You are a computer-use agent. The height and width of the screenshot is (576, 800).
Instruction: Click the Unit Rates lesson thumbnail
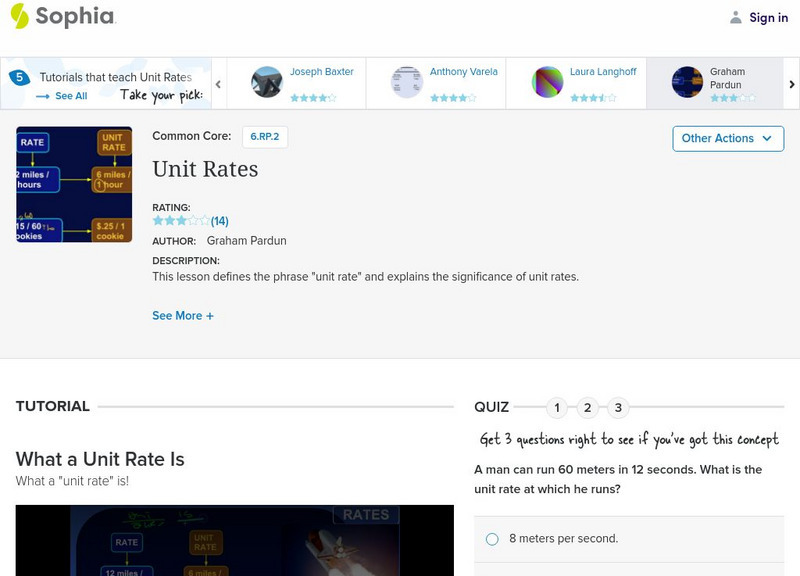74,184
